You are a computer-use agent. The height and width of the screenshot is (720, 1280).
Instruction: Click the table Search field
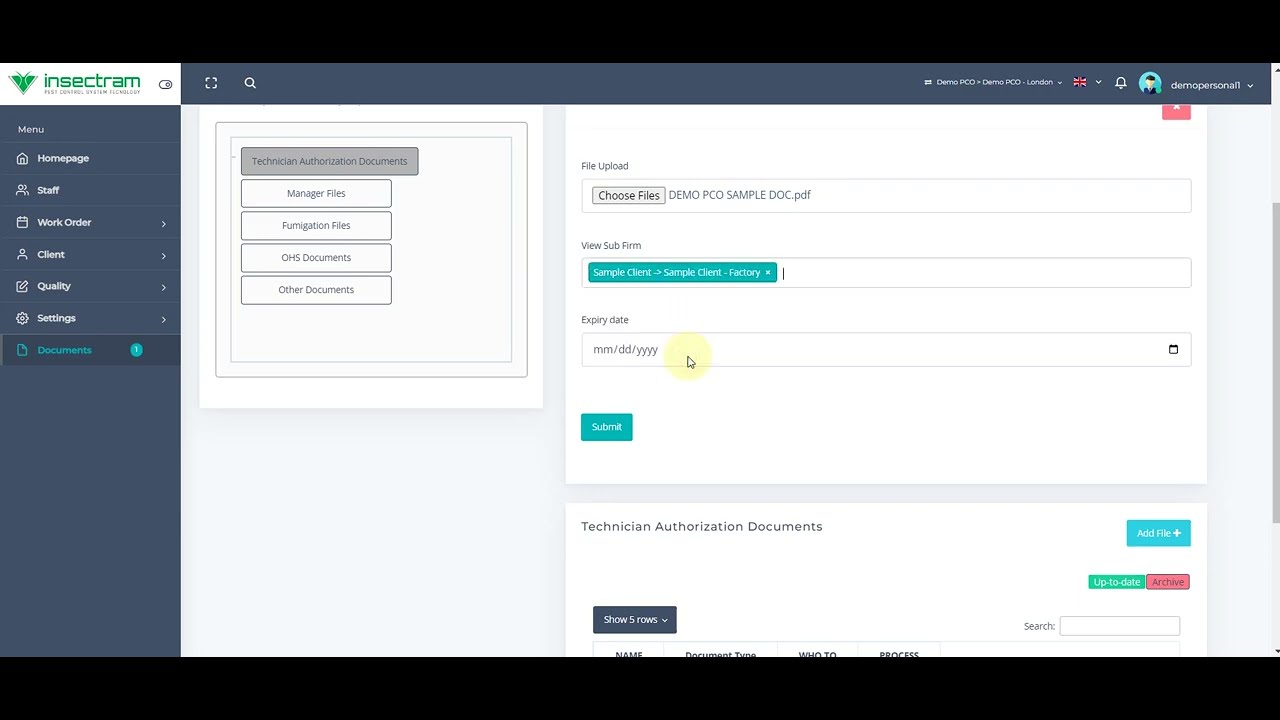click(x=1119, y=626)
